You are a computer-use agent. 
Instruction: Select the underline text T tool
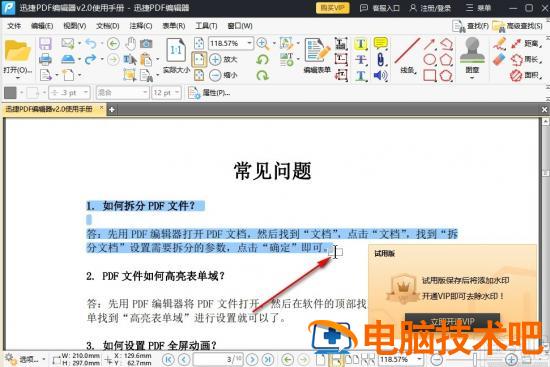[x=361, y=75]
